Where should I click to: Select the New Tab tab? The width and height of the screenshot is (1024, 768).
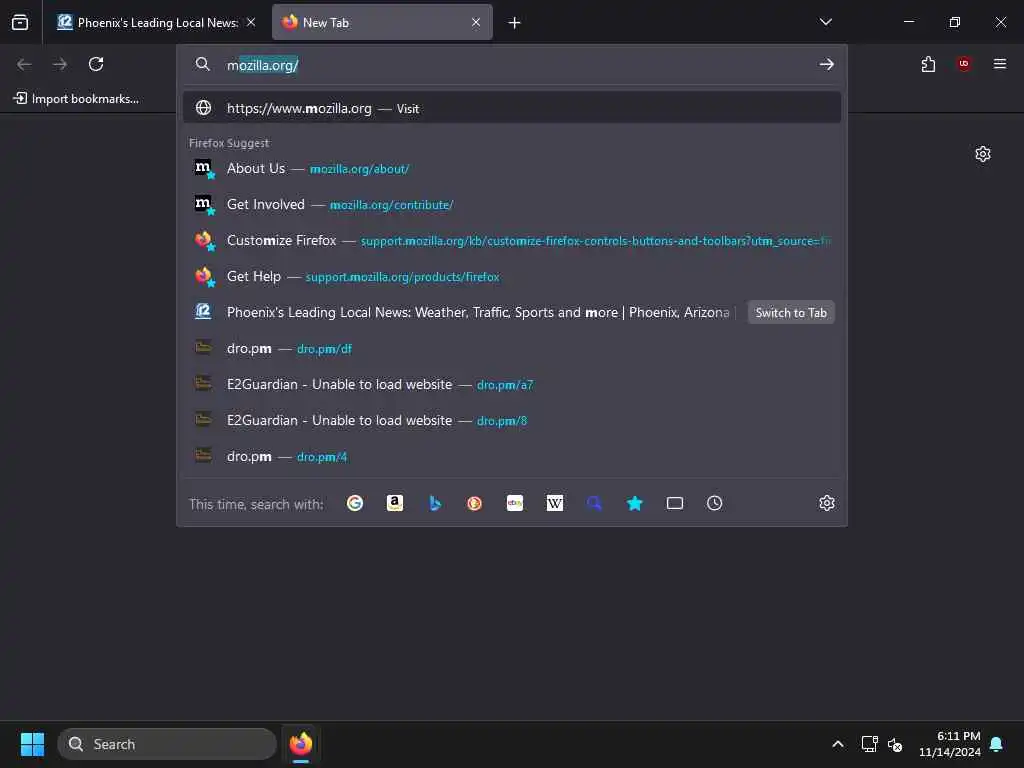click(382, 23)
